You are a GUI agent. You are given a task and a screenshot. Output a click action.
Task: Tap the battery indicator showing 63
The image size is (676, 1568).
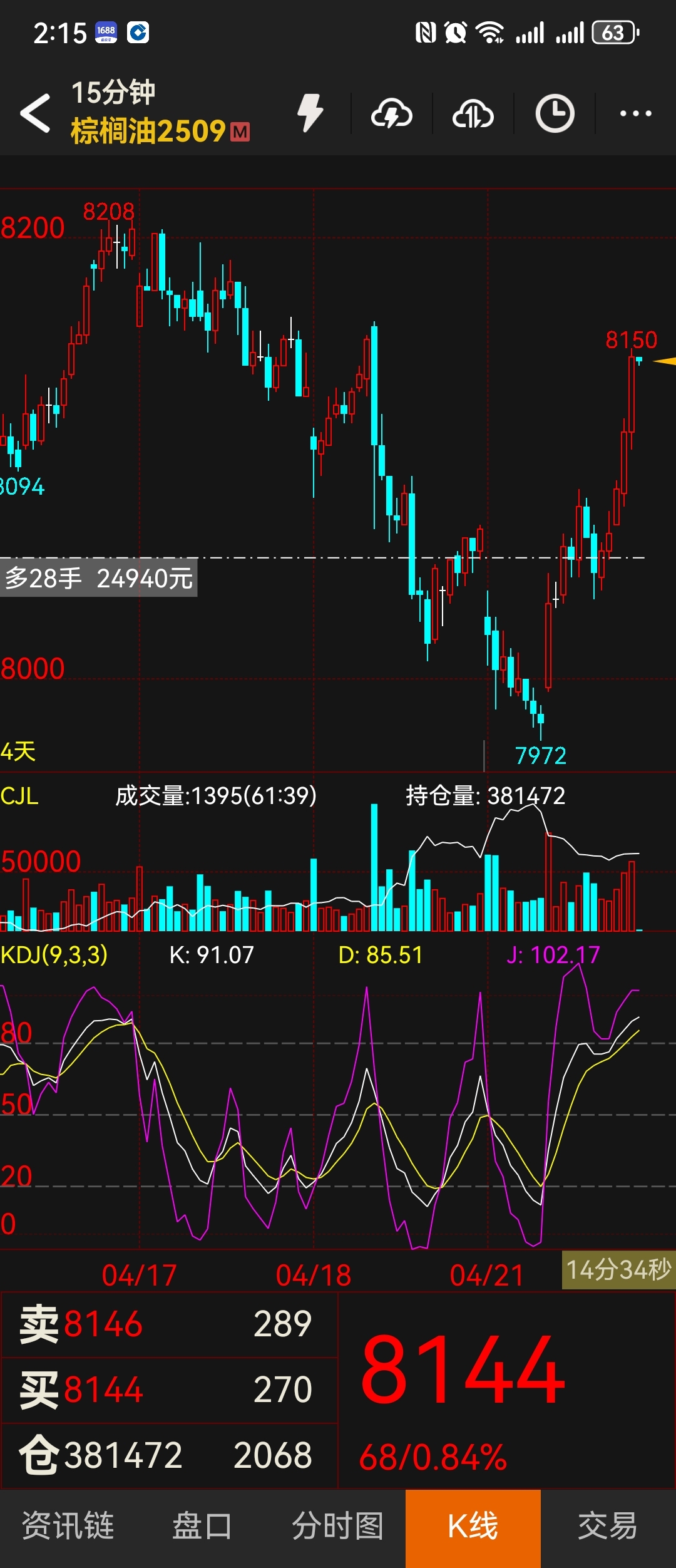tap(616, 33)
